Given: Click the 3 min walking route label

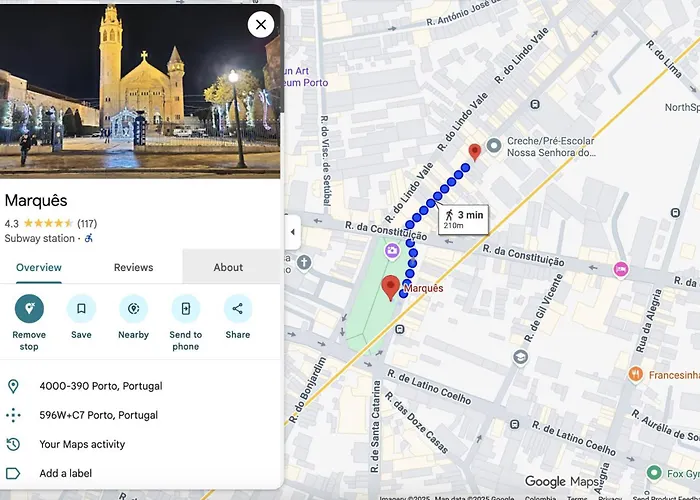Looking at the screenshot, I should pos(463,219).
